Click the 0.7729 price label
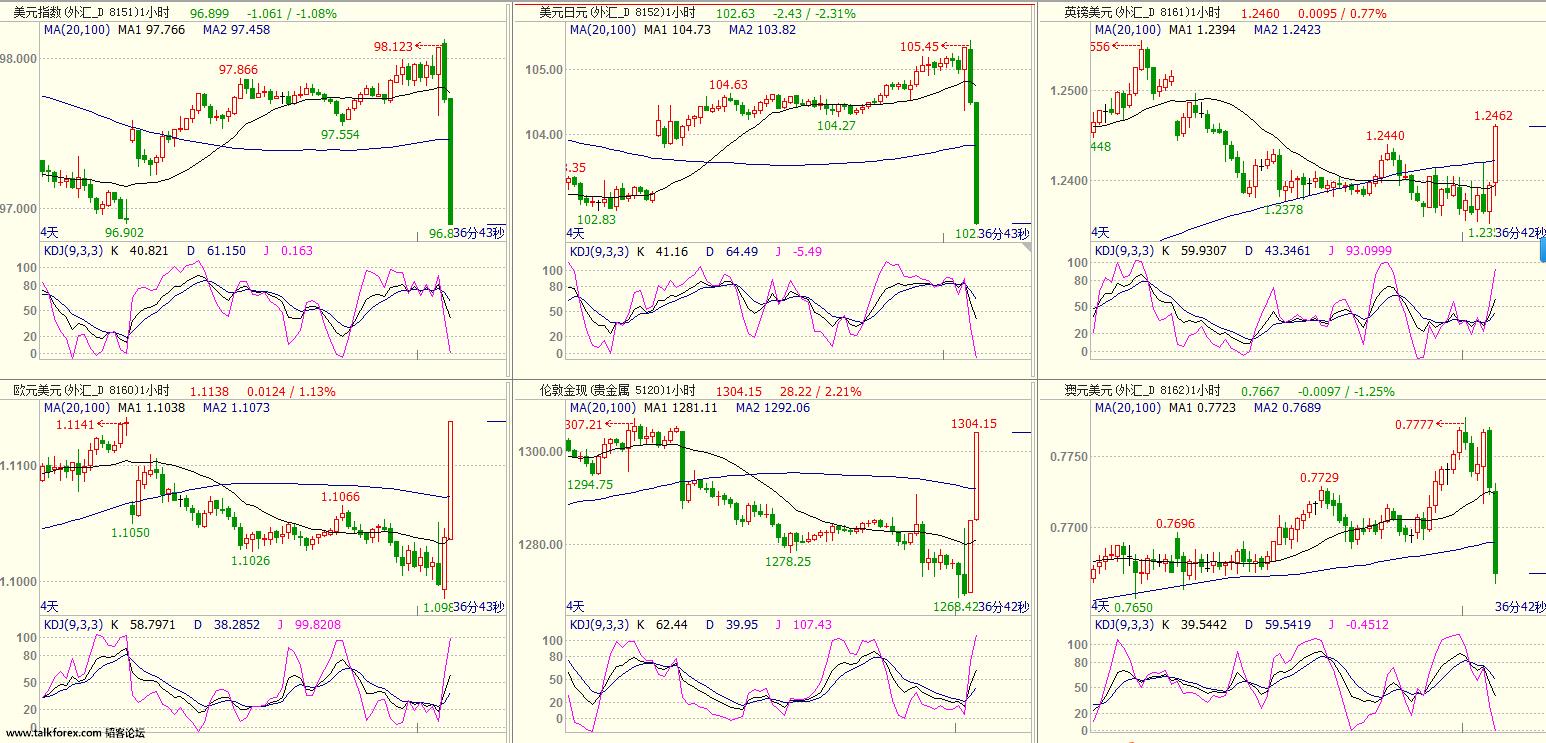Screen dimensions: 1546x743 1319,478
